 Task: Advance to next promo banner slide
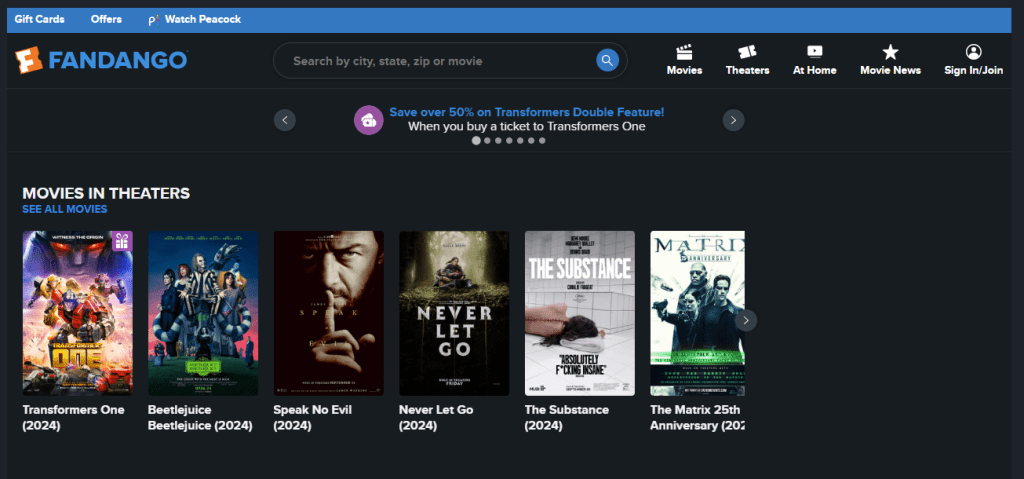pos(734,120)
